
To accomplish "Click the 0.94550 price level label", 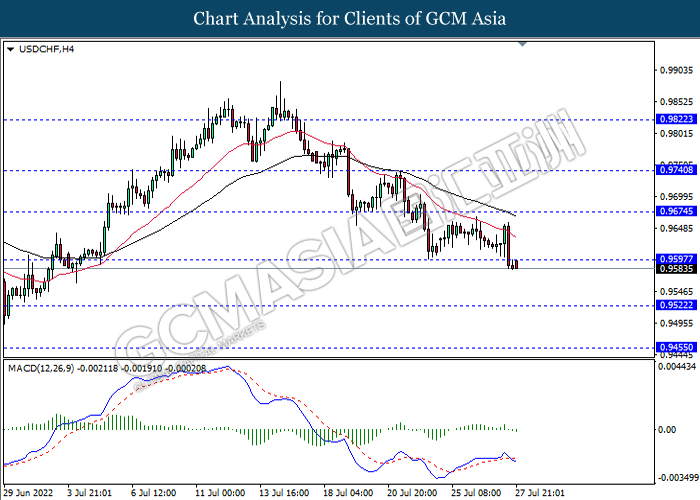I will 677,347.
